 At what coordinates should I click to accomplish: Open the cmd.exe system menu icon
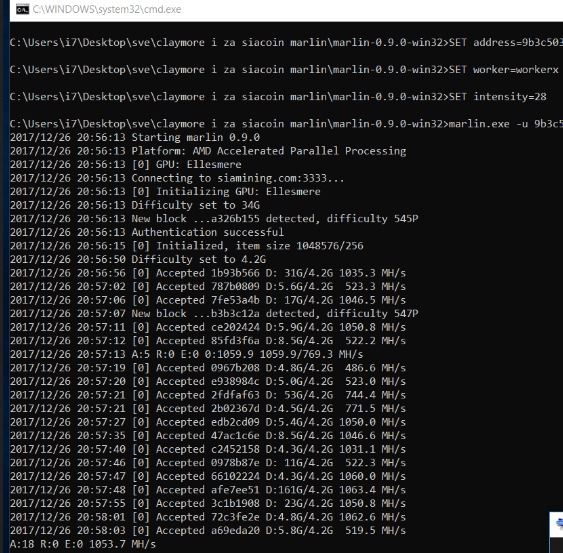[x=23, y=9]
